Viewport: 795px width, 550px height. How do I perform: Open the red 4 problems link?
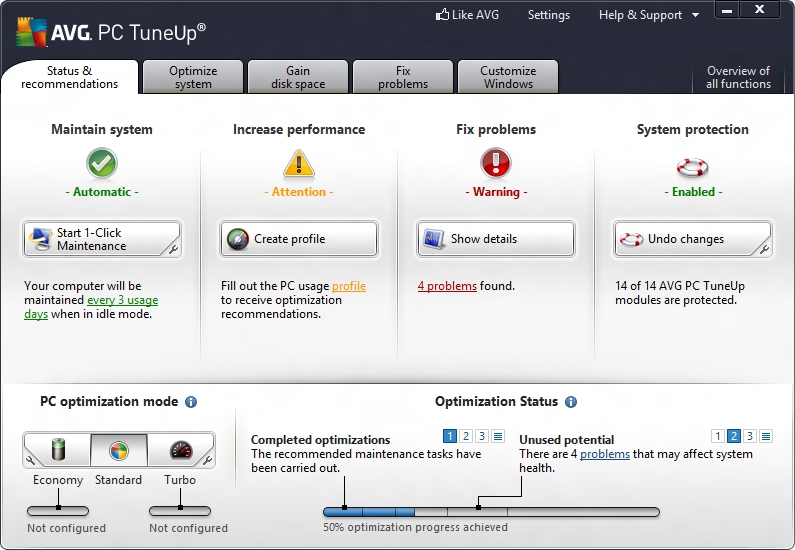tap(447, 286)
